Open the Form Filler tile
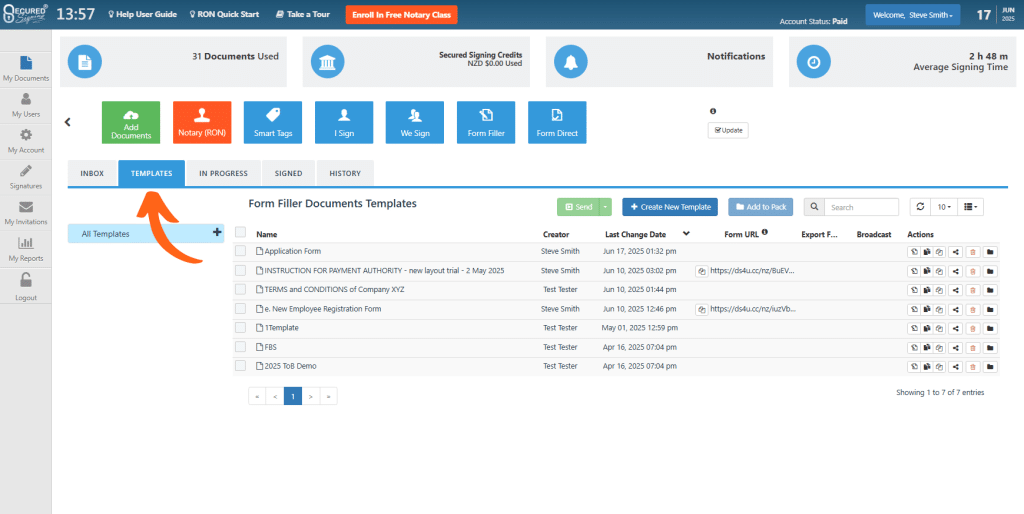This screenshot has width=1024, height=514. tap(486, 122)
